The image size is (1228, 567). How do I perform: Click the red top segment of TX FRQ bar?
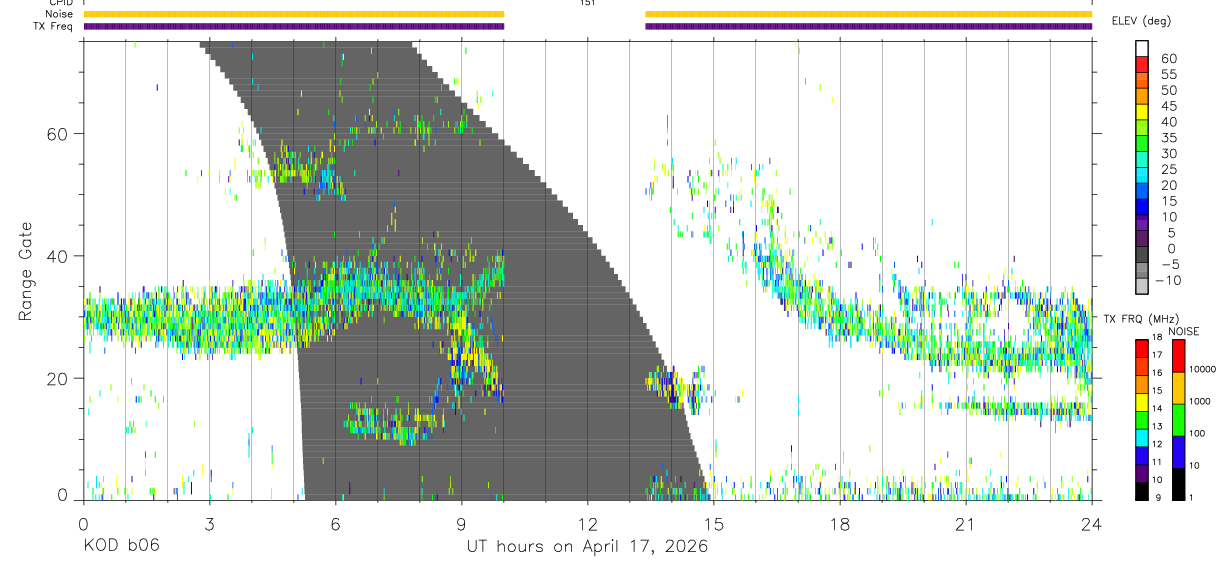point(1142,348)
